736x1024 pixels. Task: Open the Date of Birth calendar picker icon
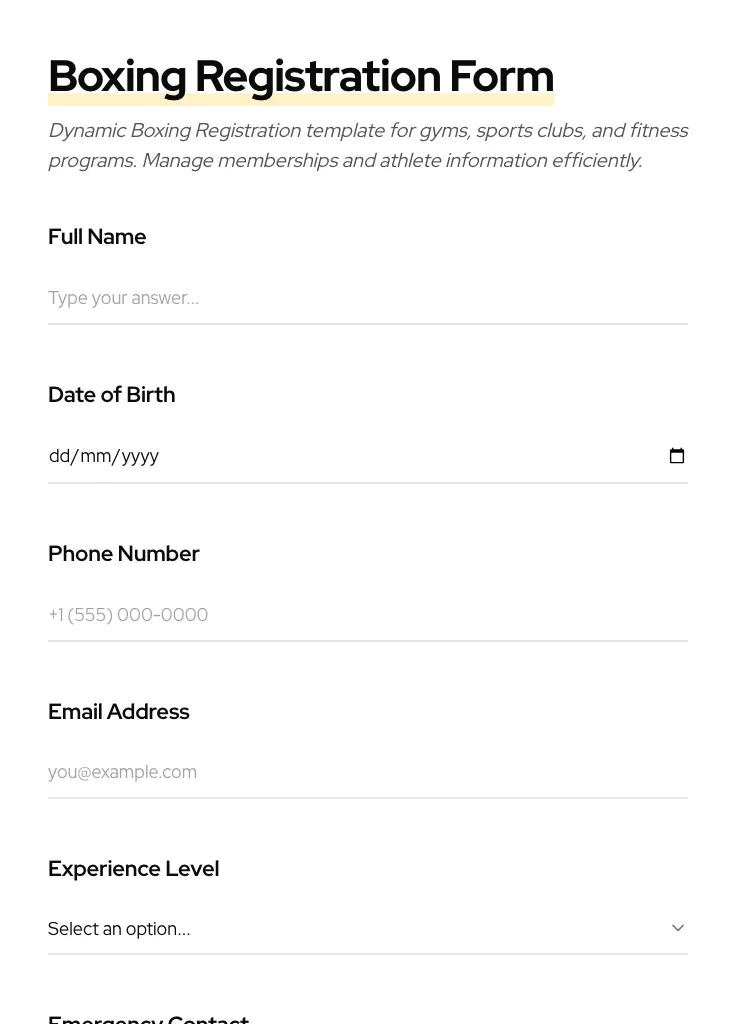[677, 456]
